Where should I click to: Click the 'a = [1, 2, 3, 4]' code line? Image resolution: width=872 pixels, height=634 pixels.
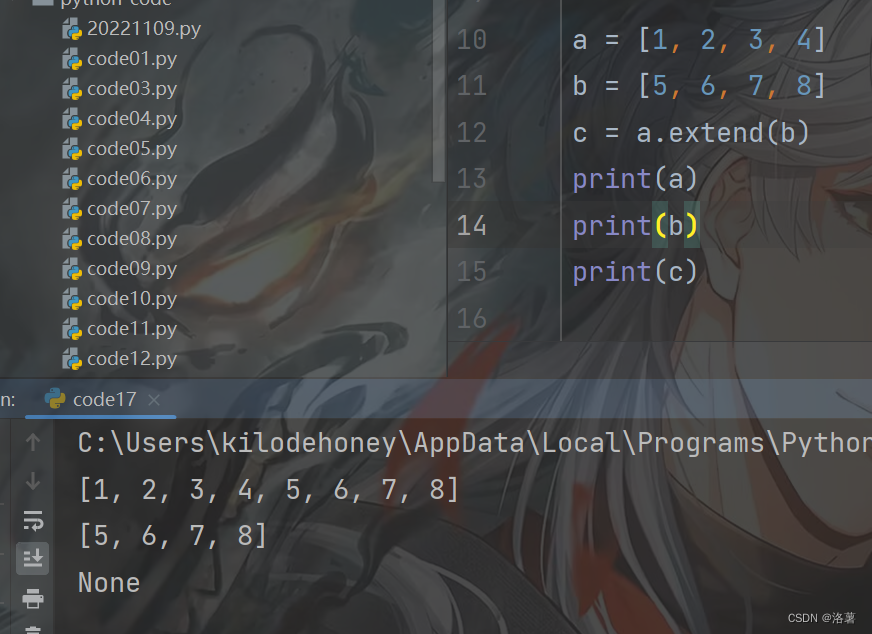tap(699, 40)
